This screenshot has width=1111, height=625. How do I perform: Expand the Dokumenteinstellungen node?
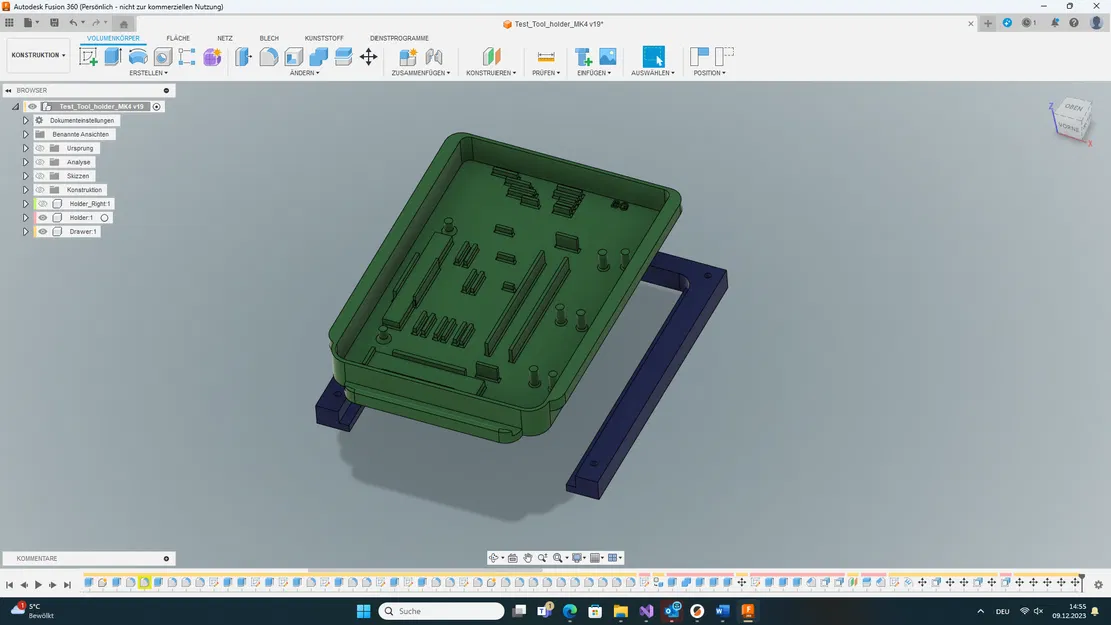tap(26, 120)
